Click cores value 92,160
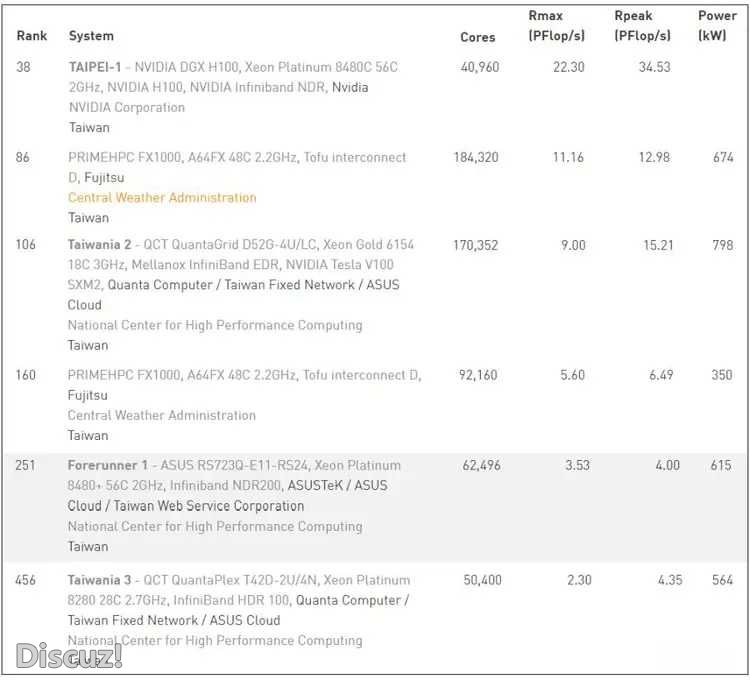750x680 pixels. tap(478, 375)
